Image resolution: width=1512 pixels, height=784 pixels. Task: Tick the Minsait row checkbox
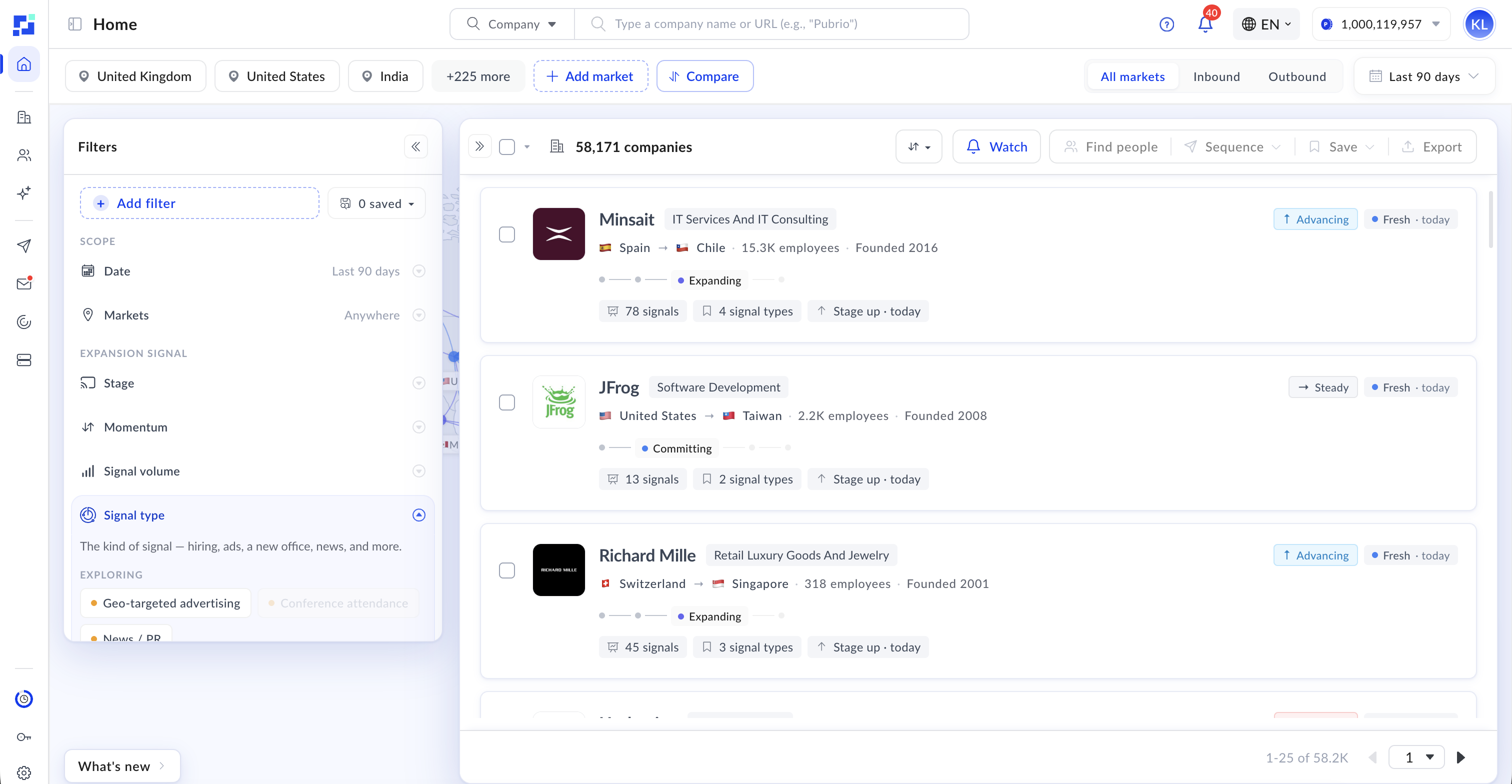[x=507, y=234]
